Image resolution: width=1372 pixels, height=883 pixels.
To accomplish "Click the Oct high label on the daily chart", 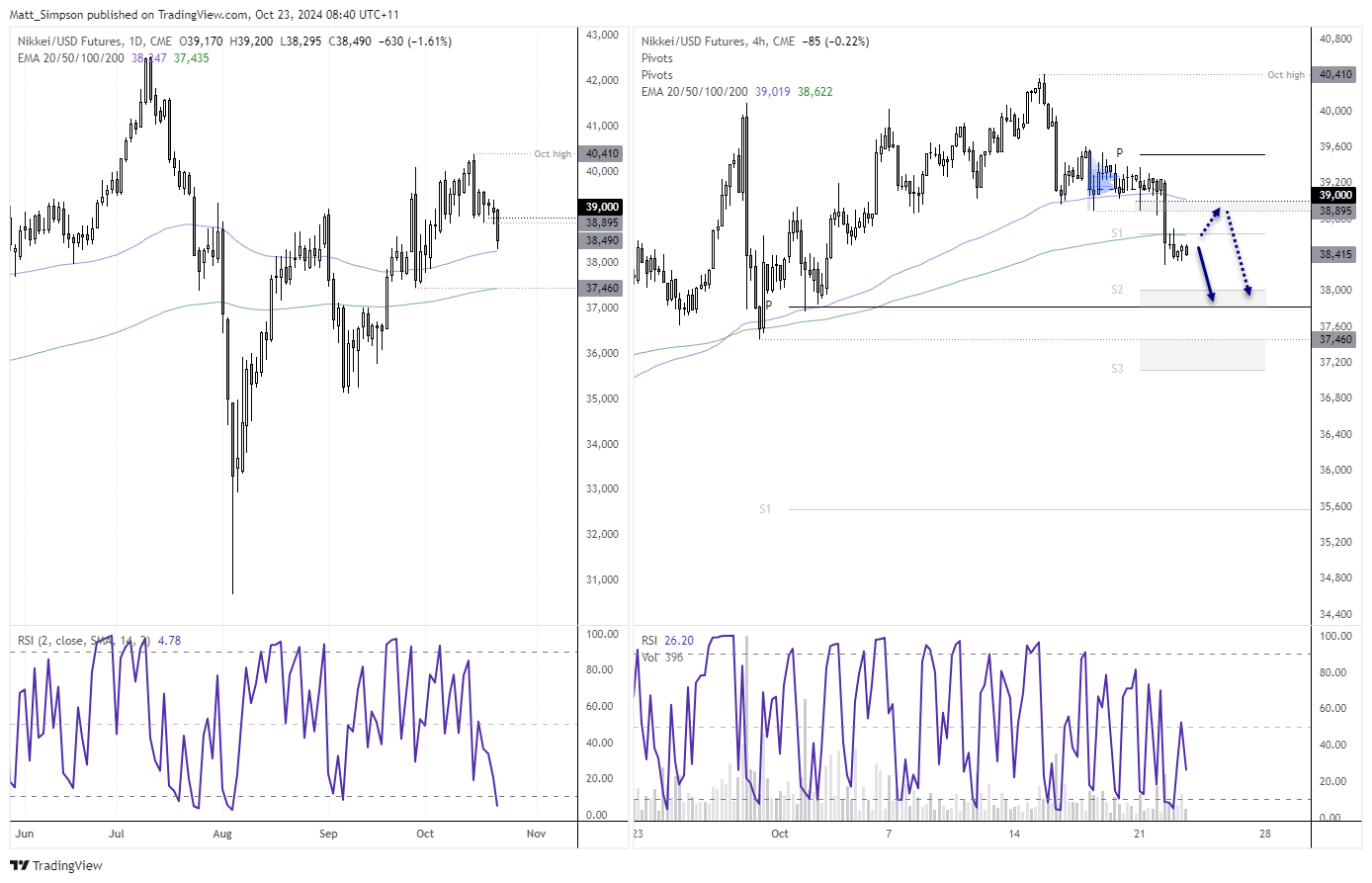I will [553, 154].
